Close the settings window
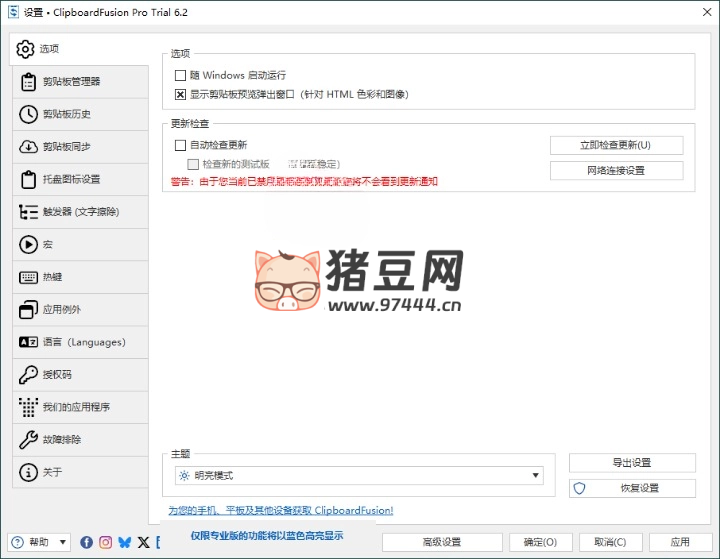Viewport: 720px width, 559px height. [707, 12]
